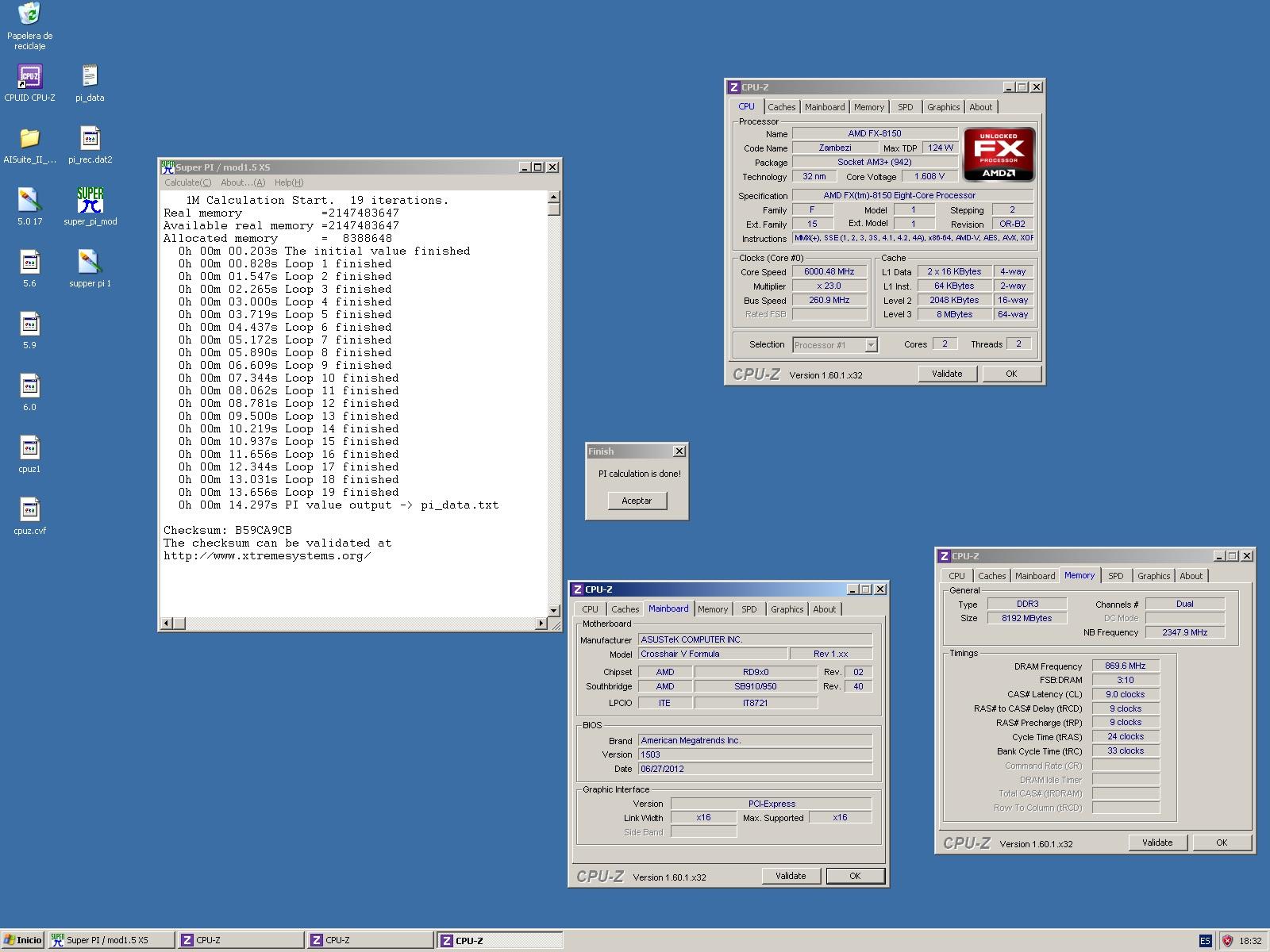
Task: Click OK in Memory window
Action: (x=1222, y=843)
